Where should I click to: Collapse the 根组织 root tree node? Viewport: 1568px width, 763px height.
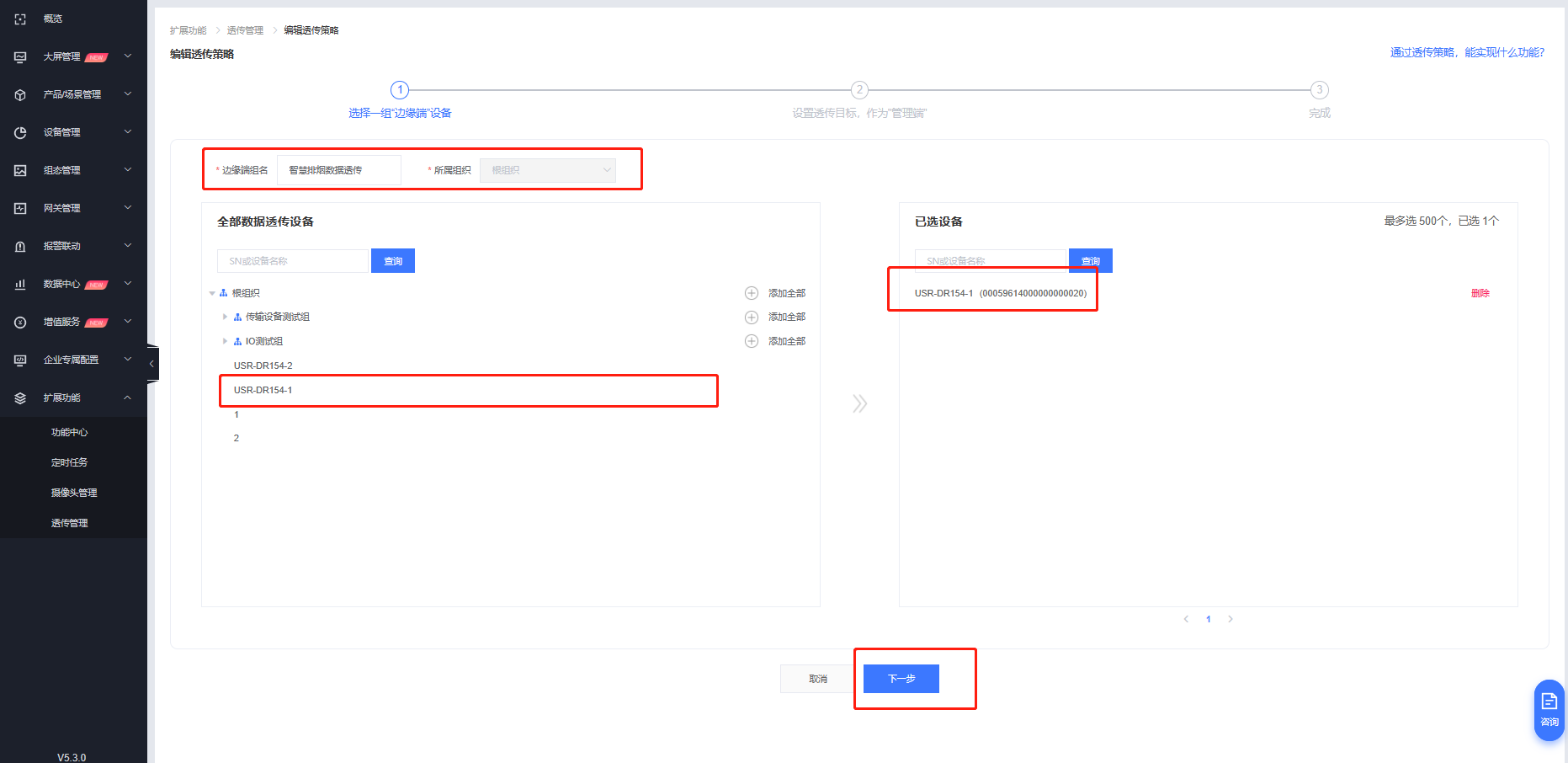(212, 293)
